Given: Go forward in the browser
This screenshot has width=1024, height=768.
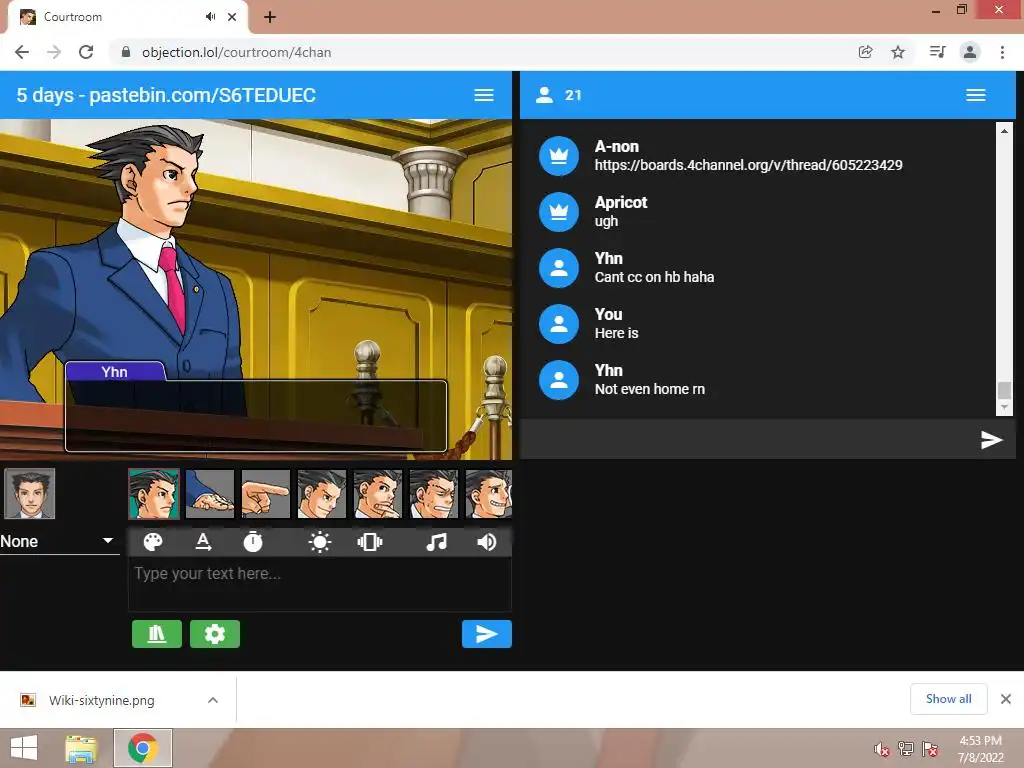Looking at the screenshot, I should tap(54, 52).
